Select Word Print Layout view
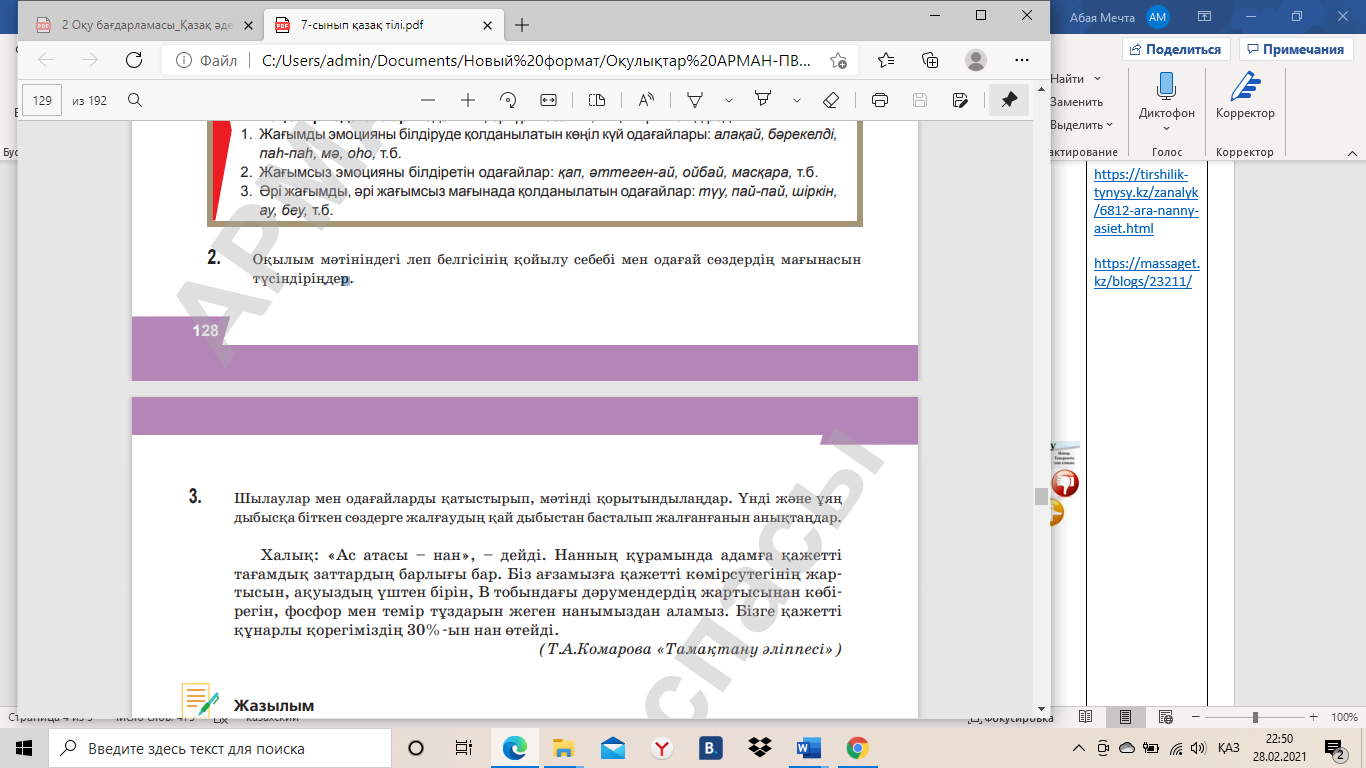The width and height of the screenshot is (1366, 768). [1125, 717]
